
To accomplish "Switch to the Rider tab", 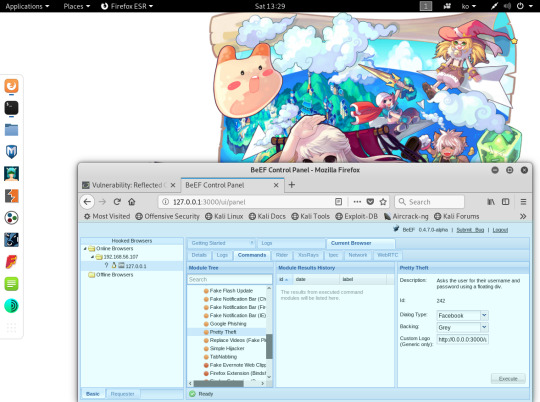I will pyautogui.click(x=282, y=255).
